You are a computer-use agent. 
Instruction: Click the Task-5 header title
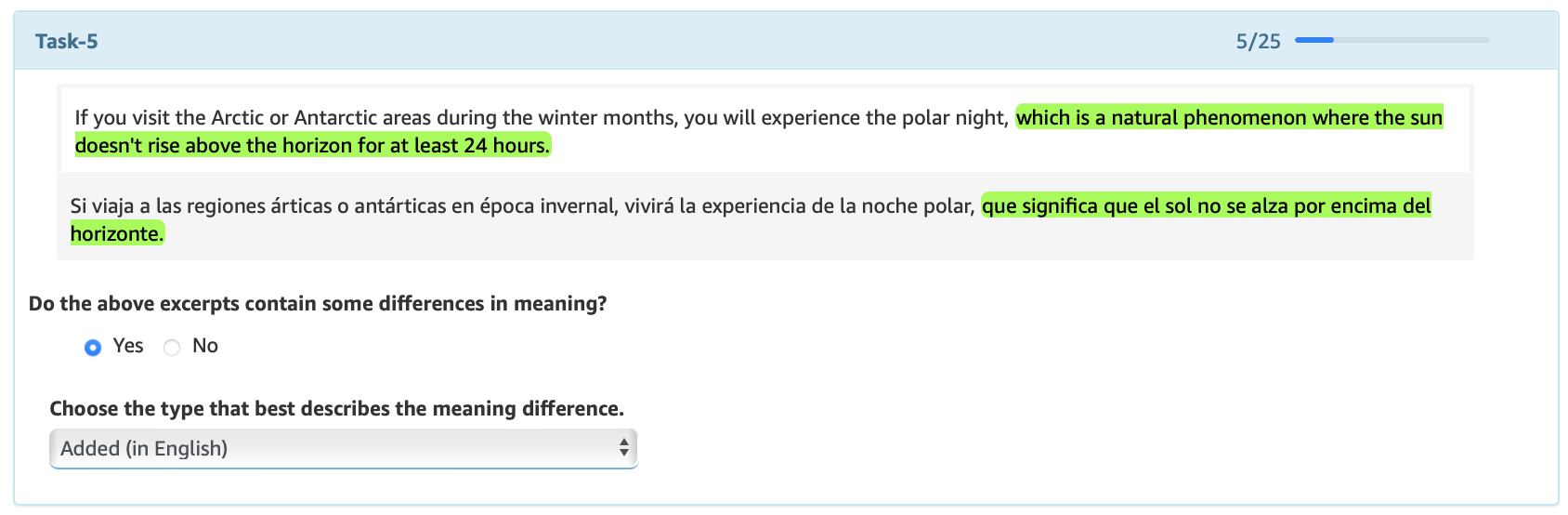pyautogui.click(x=66, y=41)
